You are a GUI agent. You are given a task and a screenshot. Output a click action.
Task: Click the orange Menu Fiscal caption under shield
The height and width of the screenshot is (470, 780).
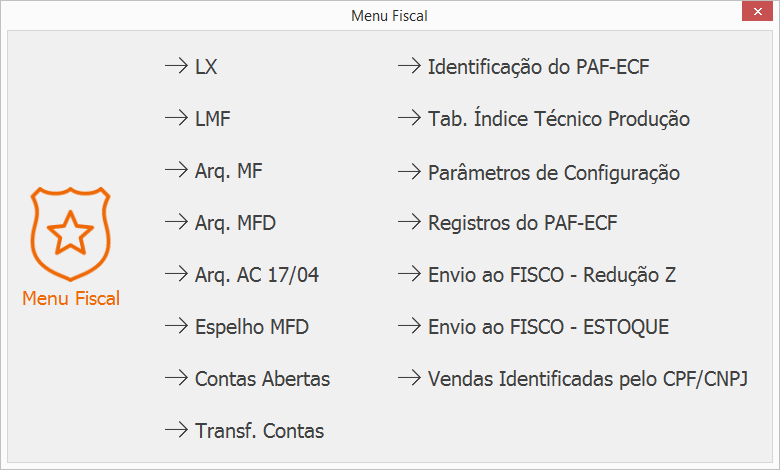(71, 298)
